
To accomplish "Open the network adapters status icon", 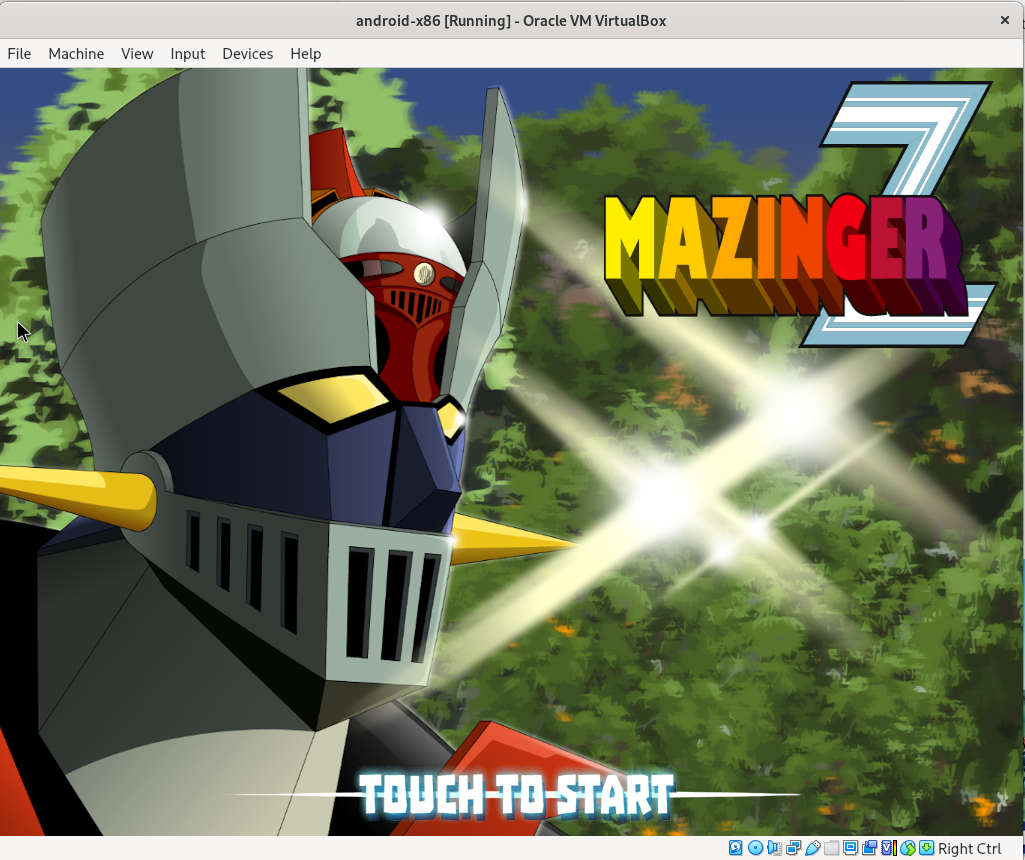I will [793, 848].
